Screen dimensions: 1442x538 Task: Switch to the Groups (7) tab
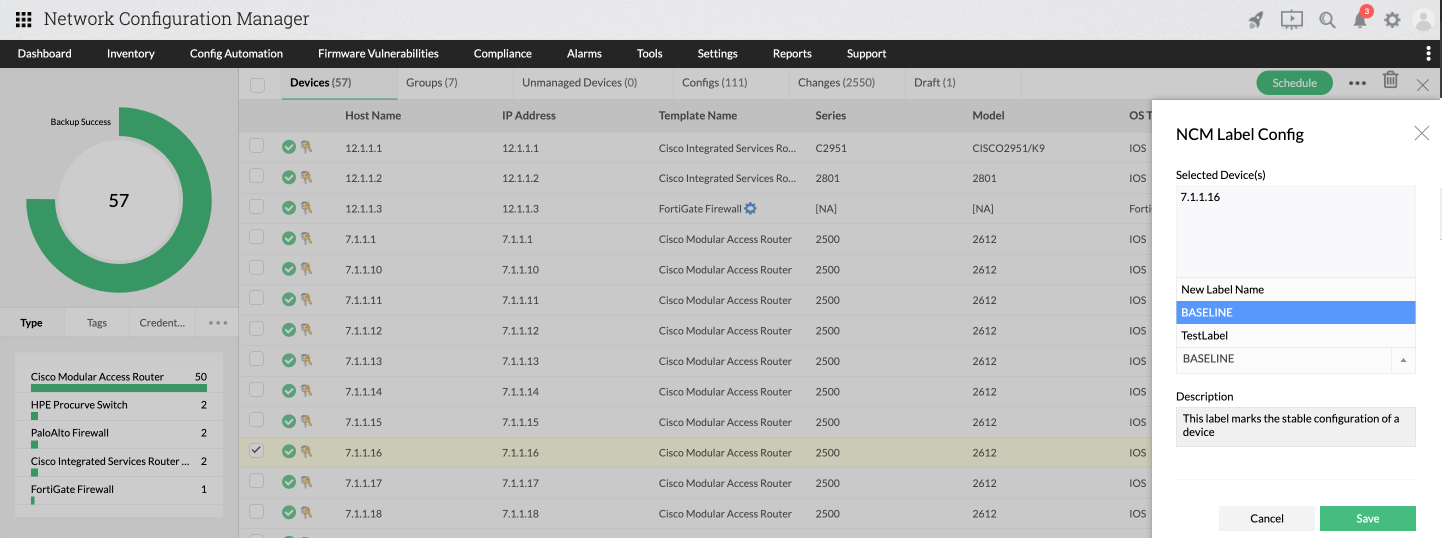tap(432, 83)
